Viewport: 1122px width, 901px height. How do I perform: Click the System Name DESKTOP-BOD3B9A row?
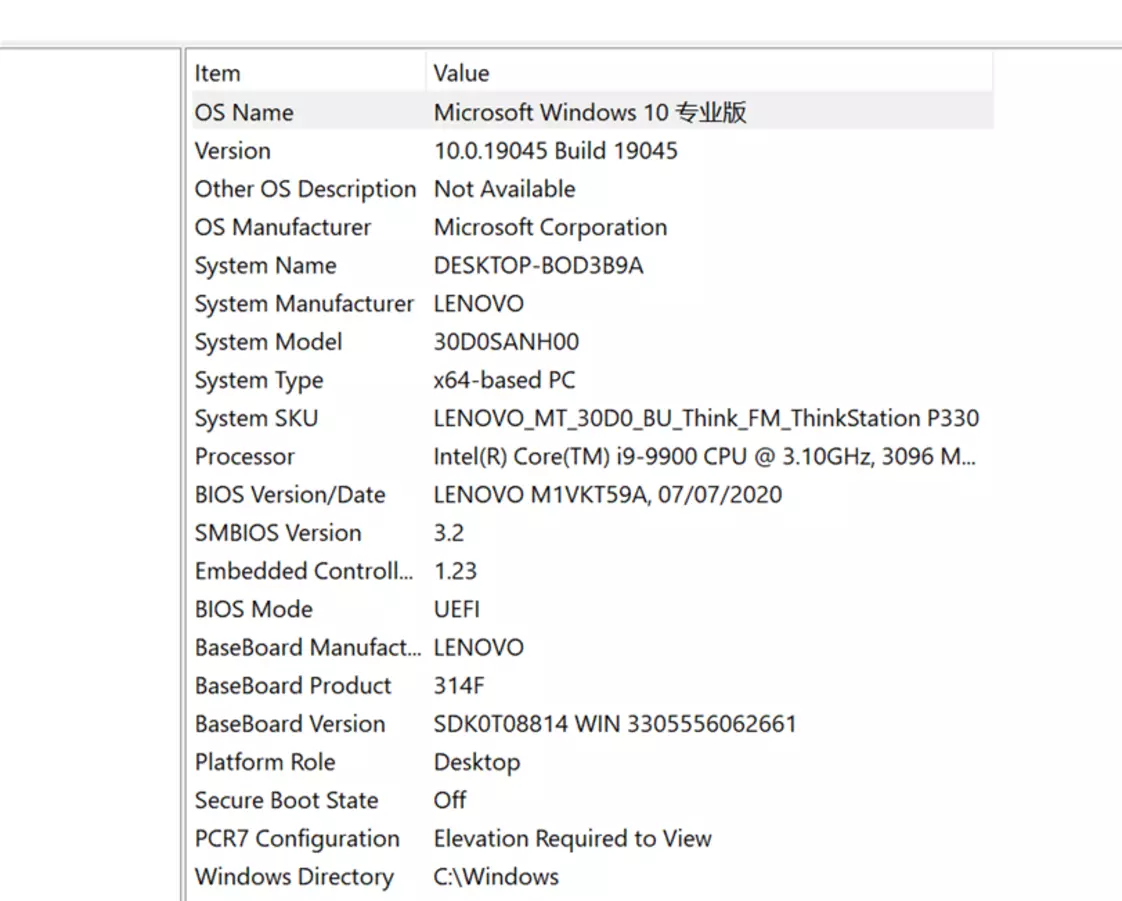click(265, 266)
